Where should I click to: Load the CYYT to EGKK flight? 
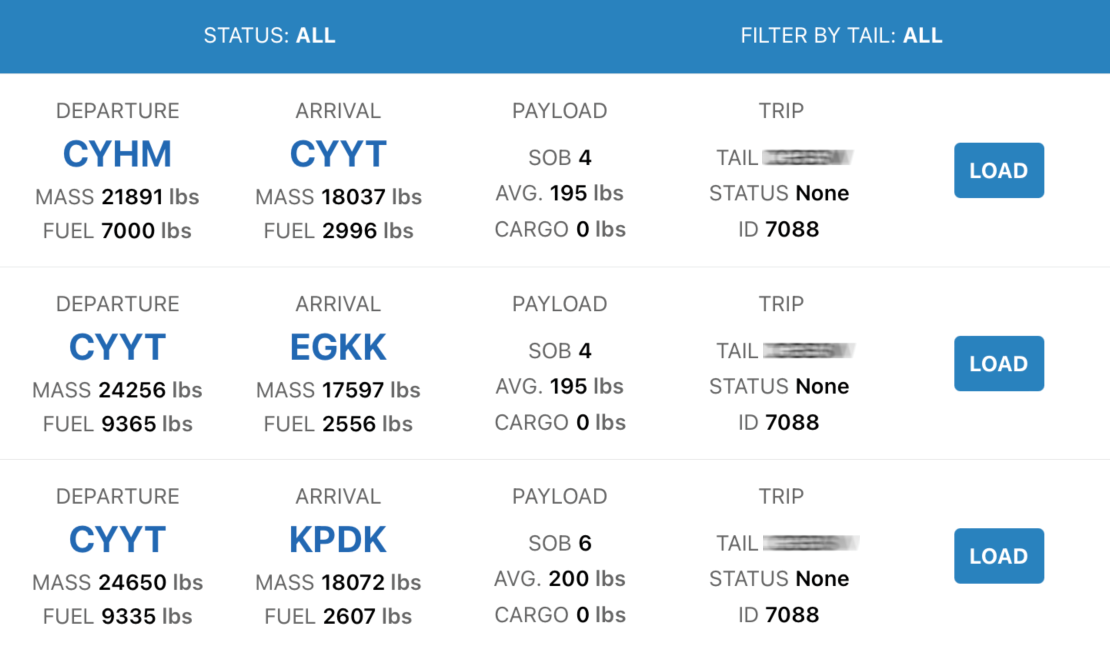(999, 364)
